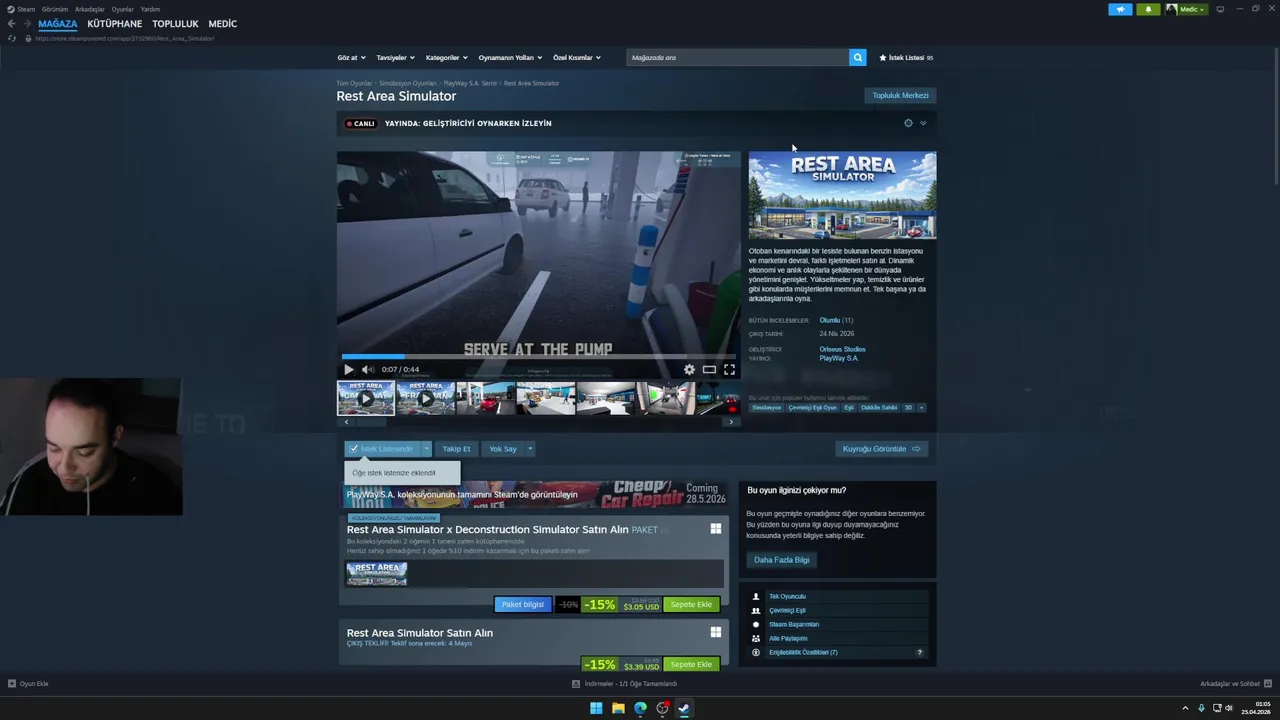This screenshot has height=720, width=1280.
Task: Click the Erişilebilirlik accessibility icon
Action: 756,652
